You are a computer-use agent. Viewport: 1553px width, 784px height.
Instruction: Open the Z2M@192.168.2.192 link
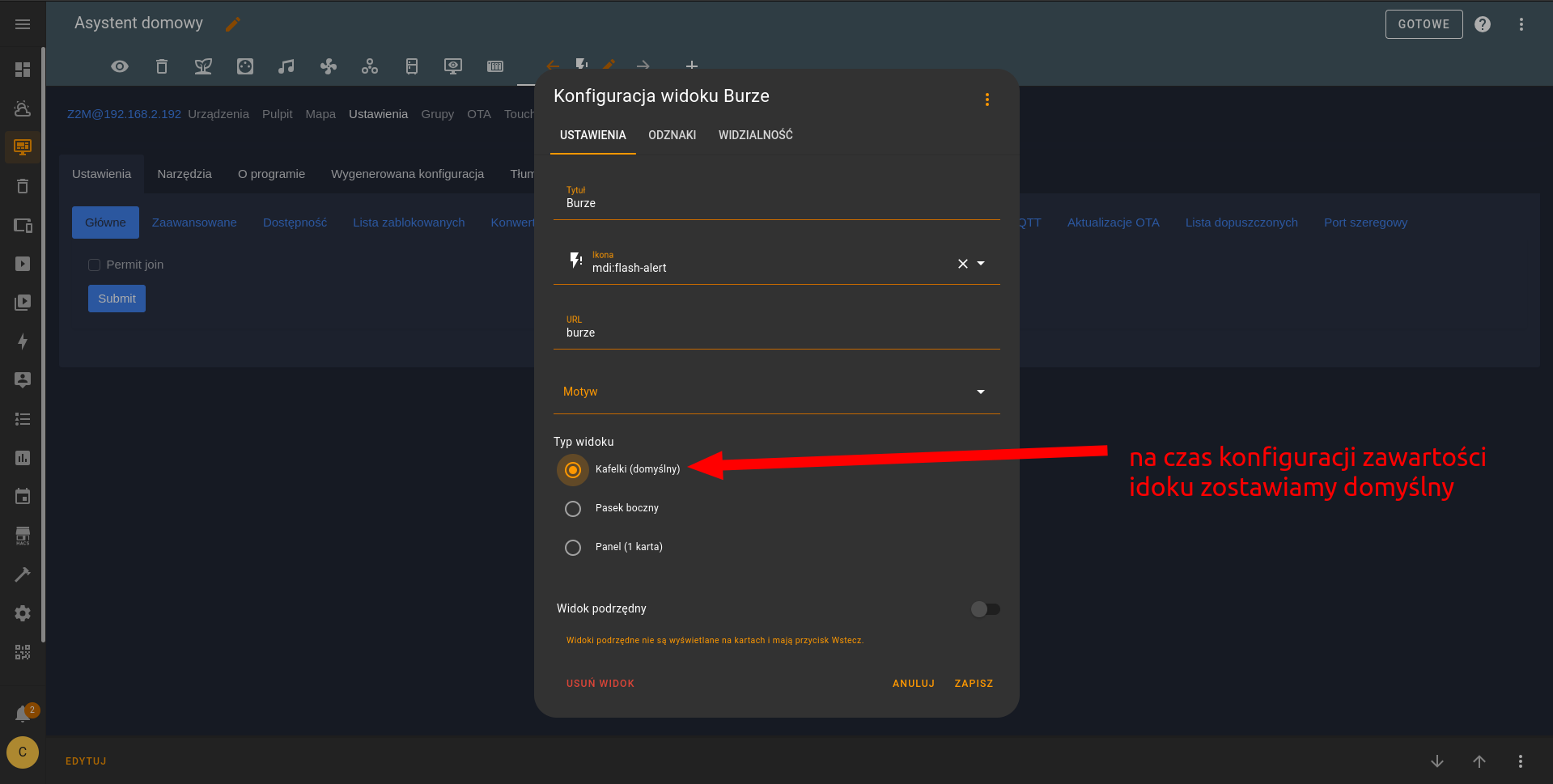[x=124, y=114]
